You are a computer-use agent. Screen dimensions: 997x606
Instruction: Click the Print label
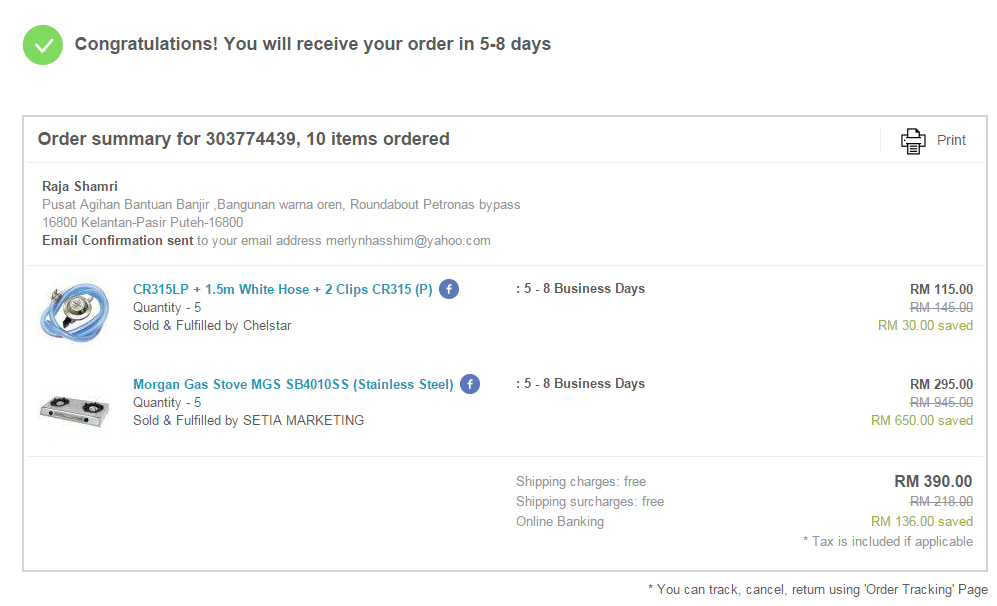[x=951, y=141]
